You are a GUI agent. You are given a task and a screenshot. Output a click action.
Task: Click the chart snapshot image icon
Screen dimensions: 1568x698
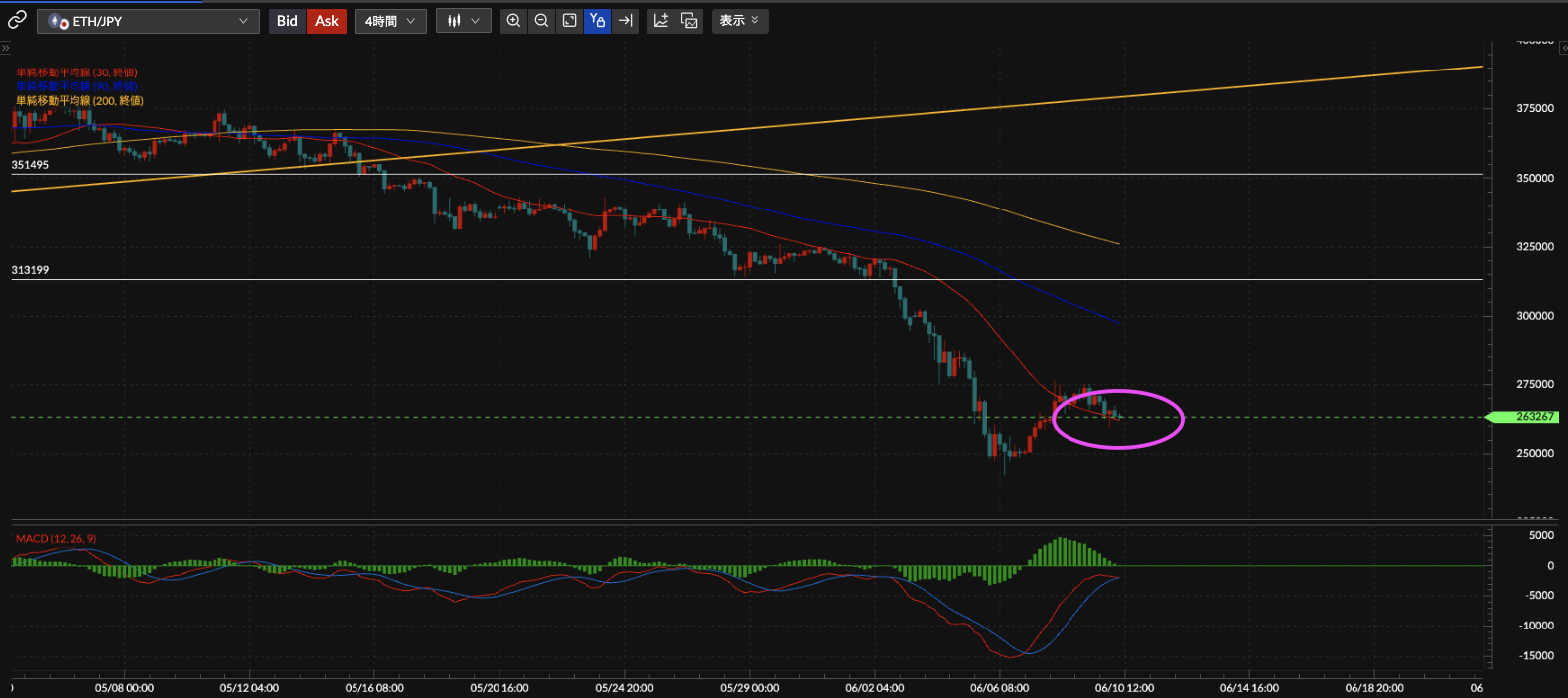[x=689, y=21]
